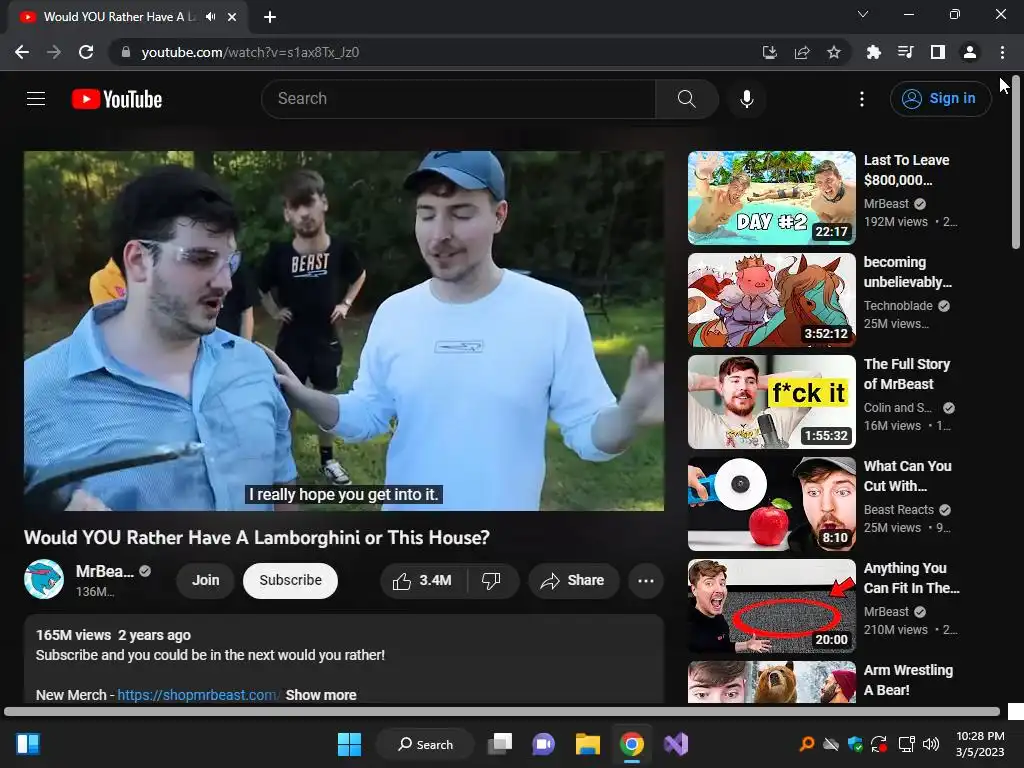
Task: Open Anything You Can Fit In thumbnail
Action: [x=771, y=605]
